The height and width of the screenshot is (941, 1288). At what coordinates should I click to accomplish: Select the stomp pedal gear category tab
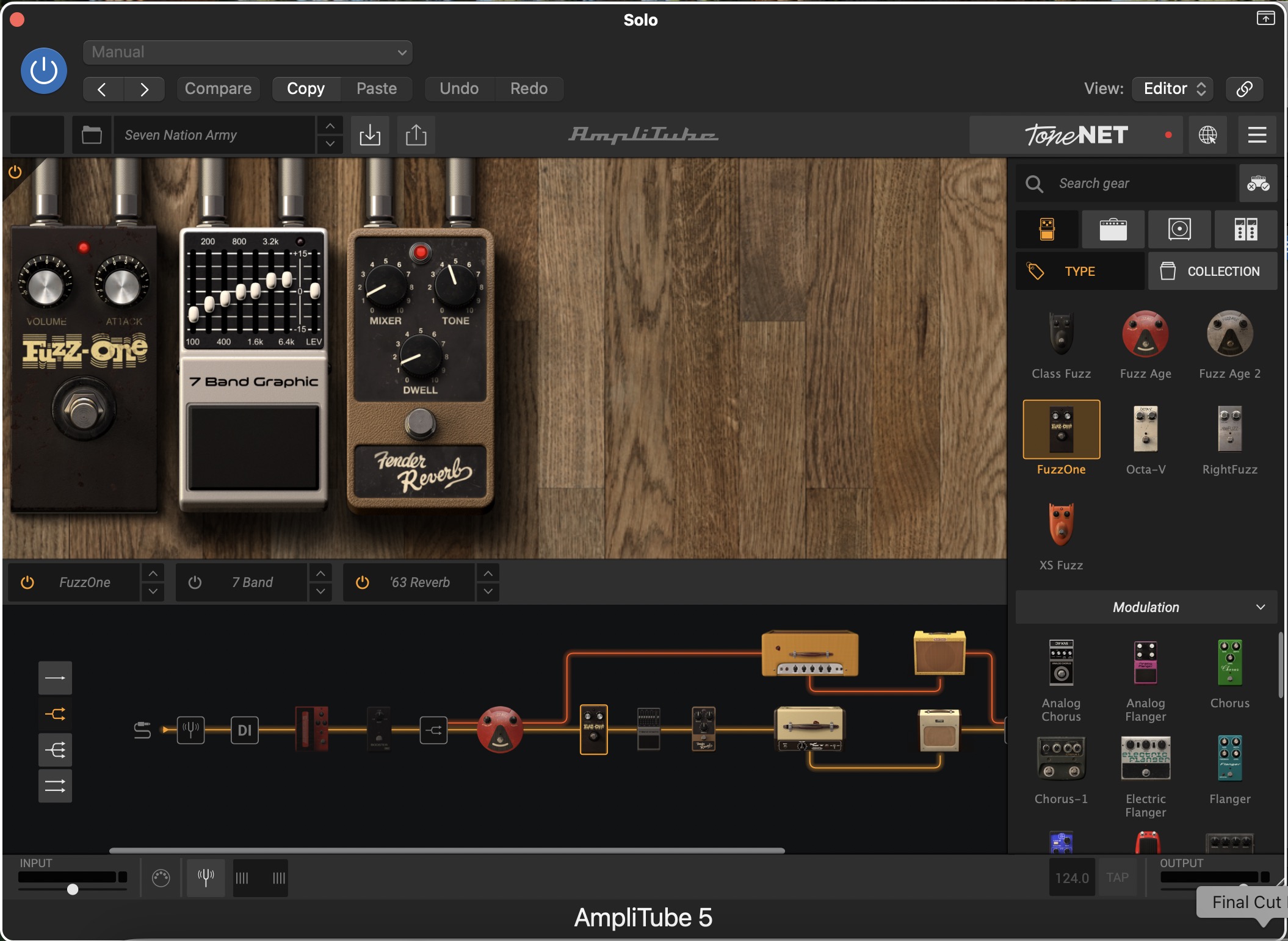1047,229
